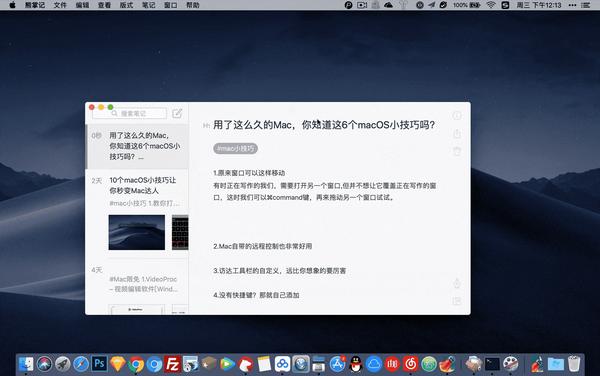This screenshot has width=600, height=376.
Task: Click the screen recording status icon in menu bar
Action: coord(362,5)
